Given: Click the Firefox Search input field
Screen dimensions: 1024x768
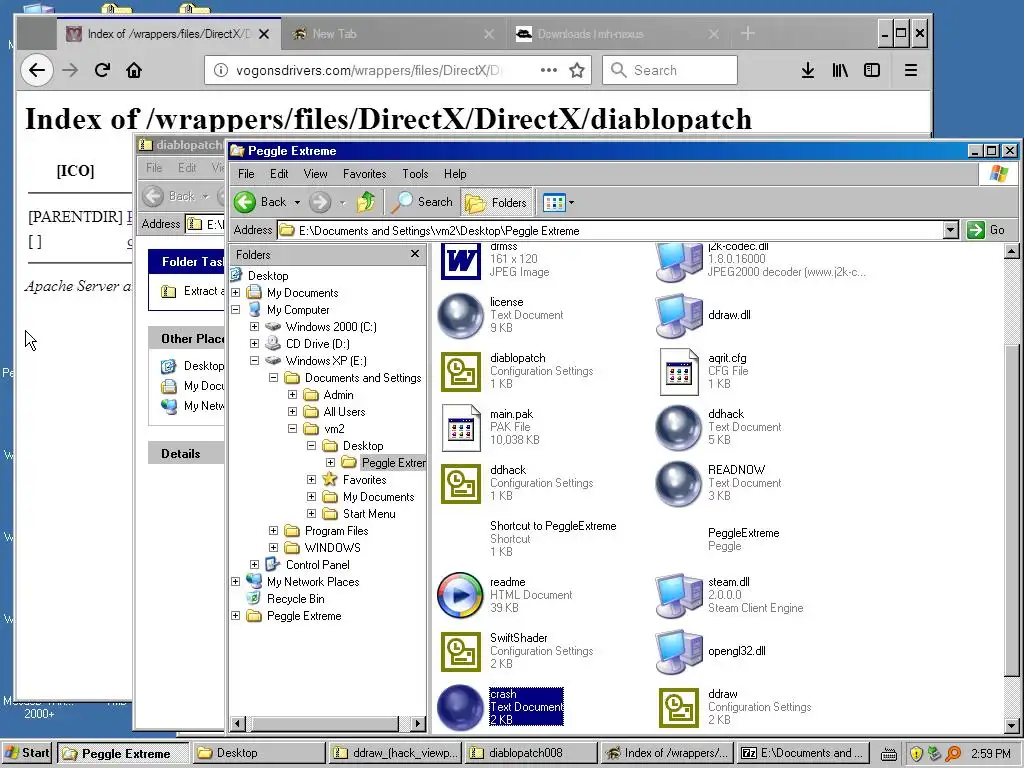Looking at the screenshot, I should point(670,71).
